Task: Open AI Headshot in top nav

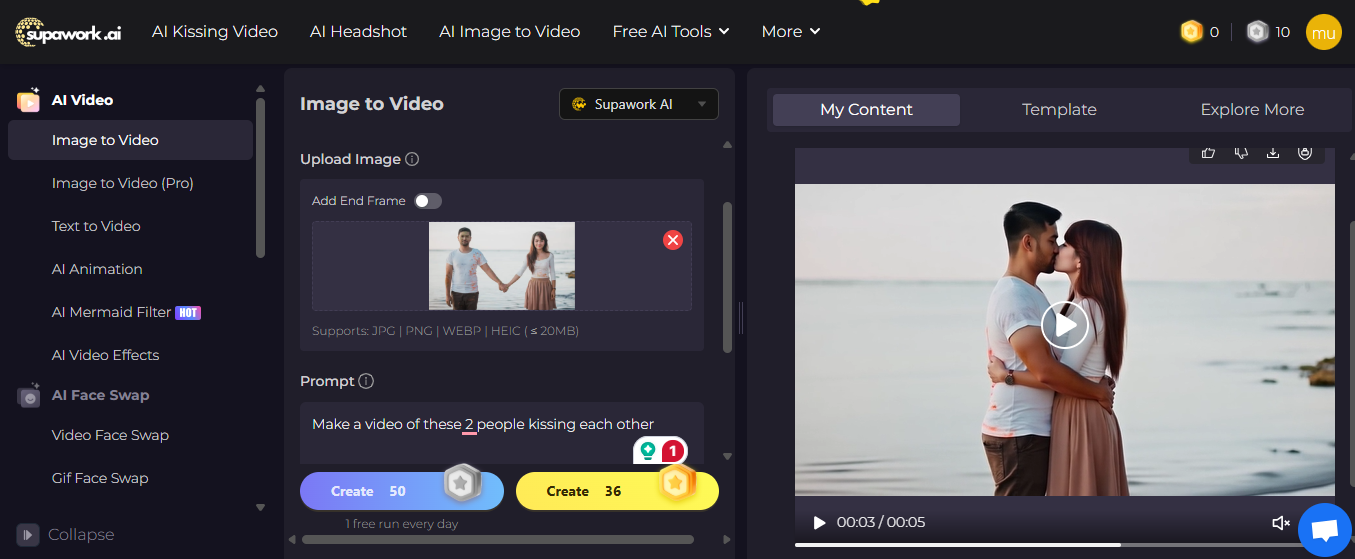Action: (x=358, y=32)
